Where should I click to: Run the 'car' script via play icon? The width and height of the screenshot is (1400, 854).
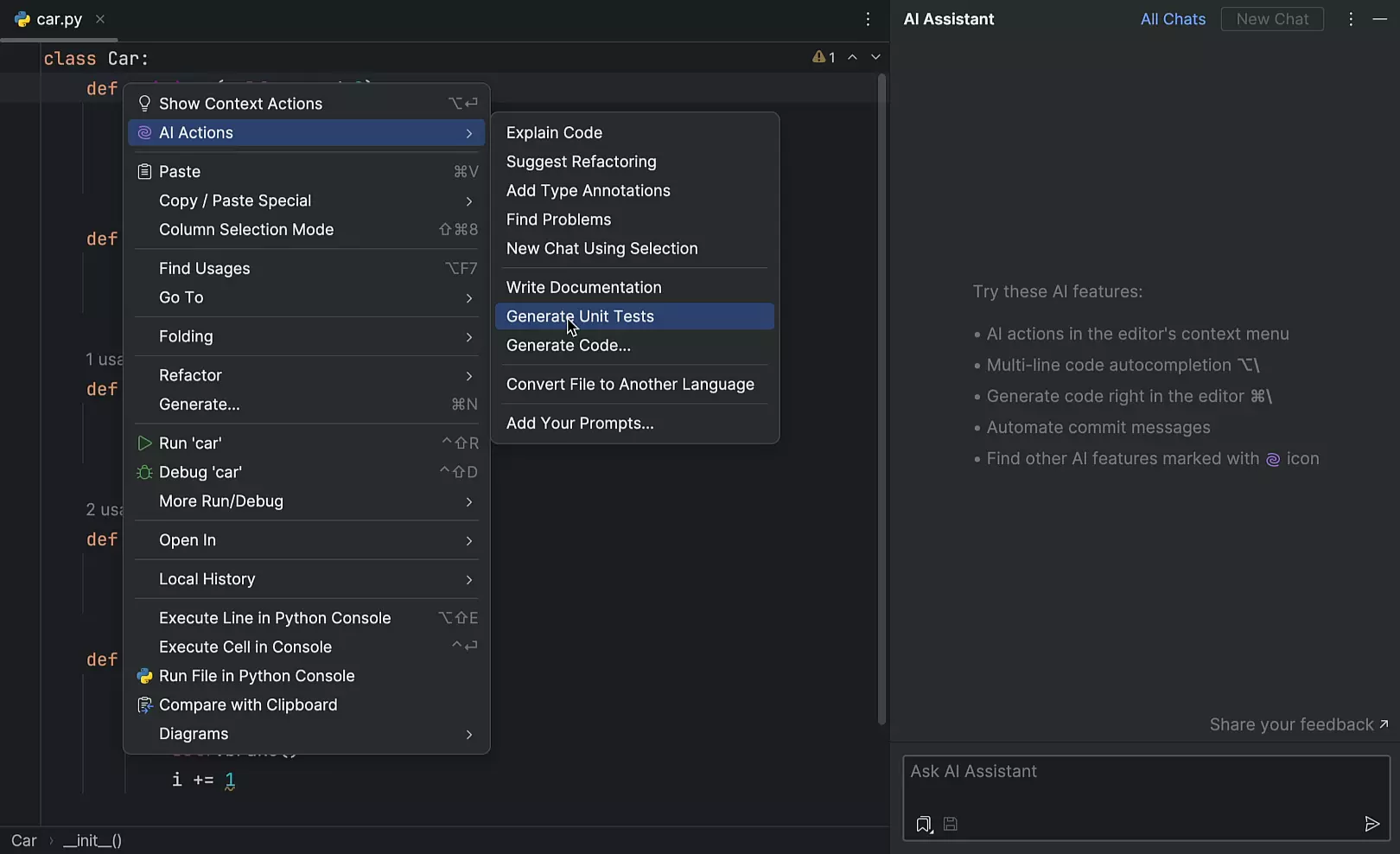coord(144,443)
